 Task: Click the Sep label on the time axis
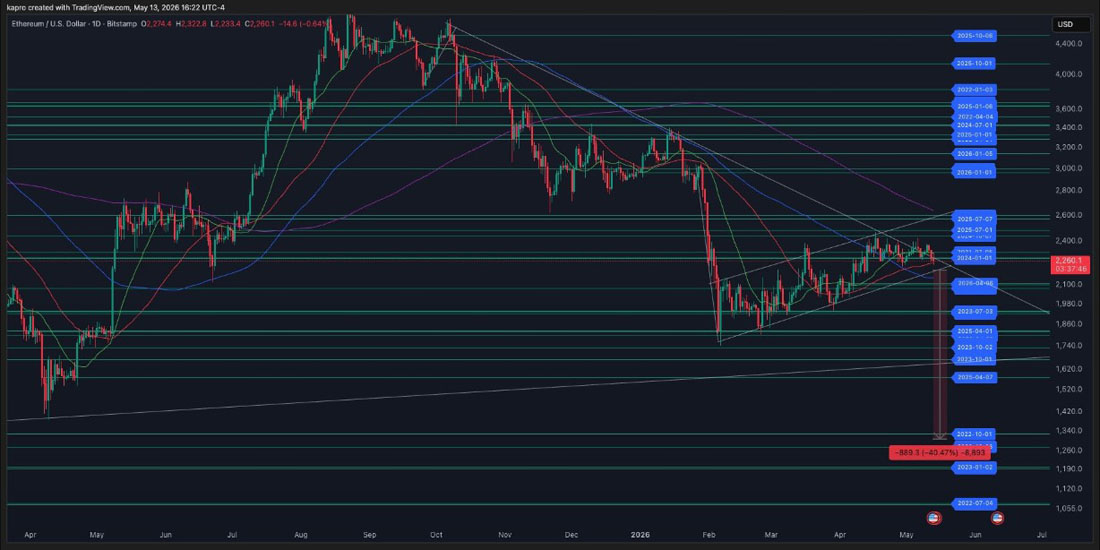[x=370, y=535]
